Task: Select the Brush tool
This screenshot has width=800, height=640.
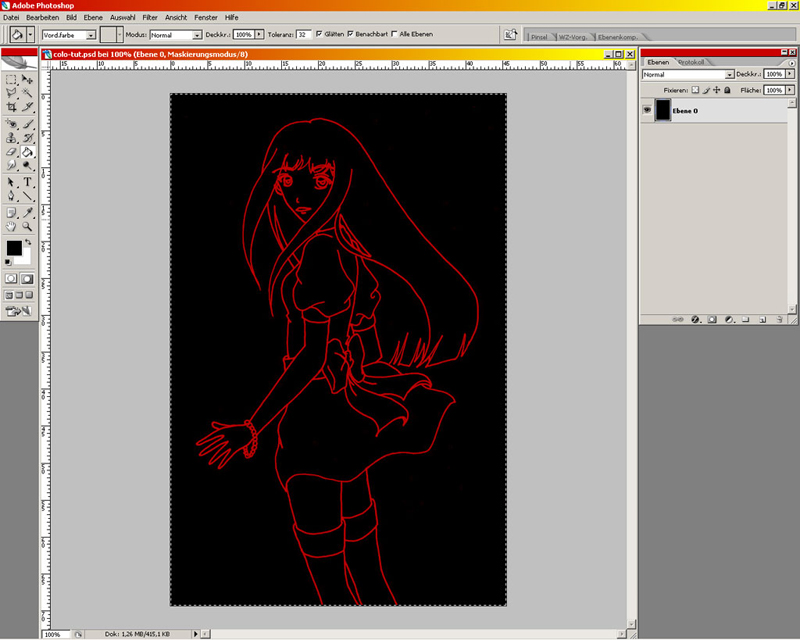Action: 28,124
